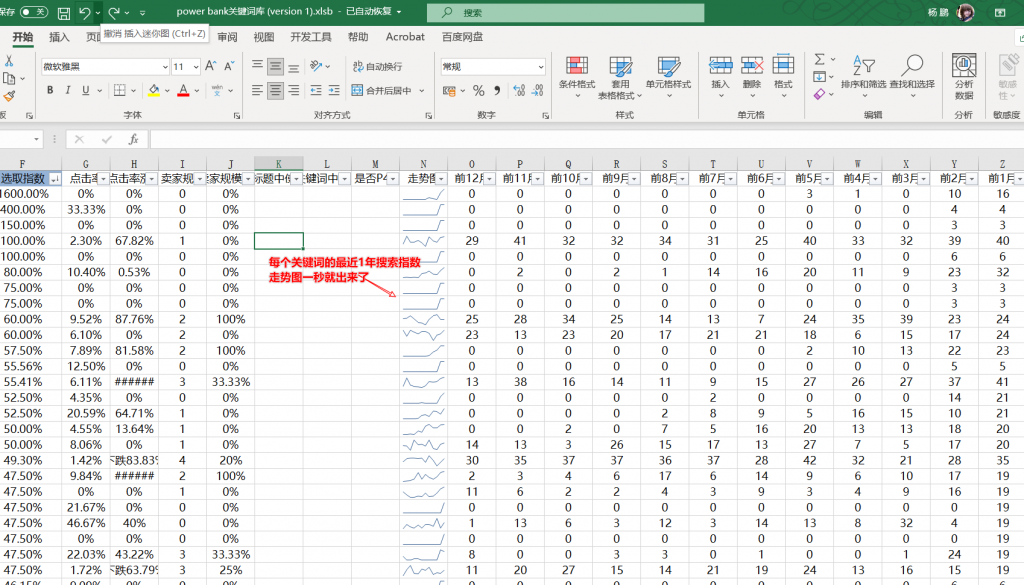This screenshot has height=585, width=1024.
Task: Apply percent style with the % icon
Action: 479,91
